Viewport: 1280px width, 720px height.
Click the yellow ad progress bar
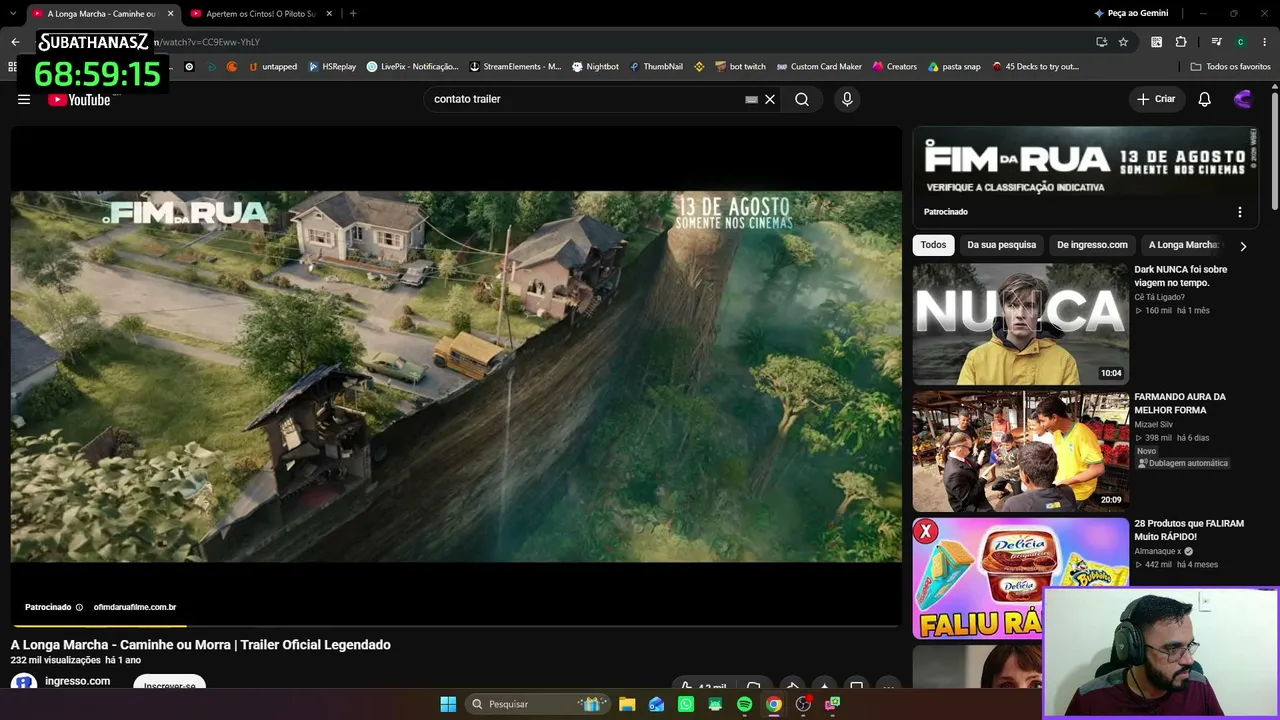pos(99,626)
